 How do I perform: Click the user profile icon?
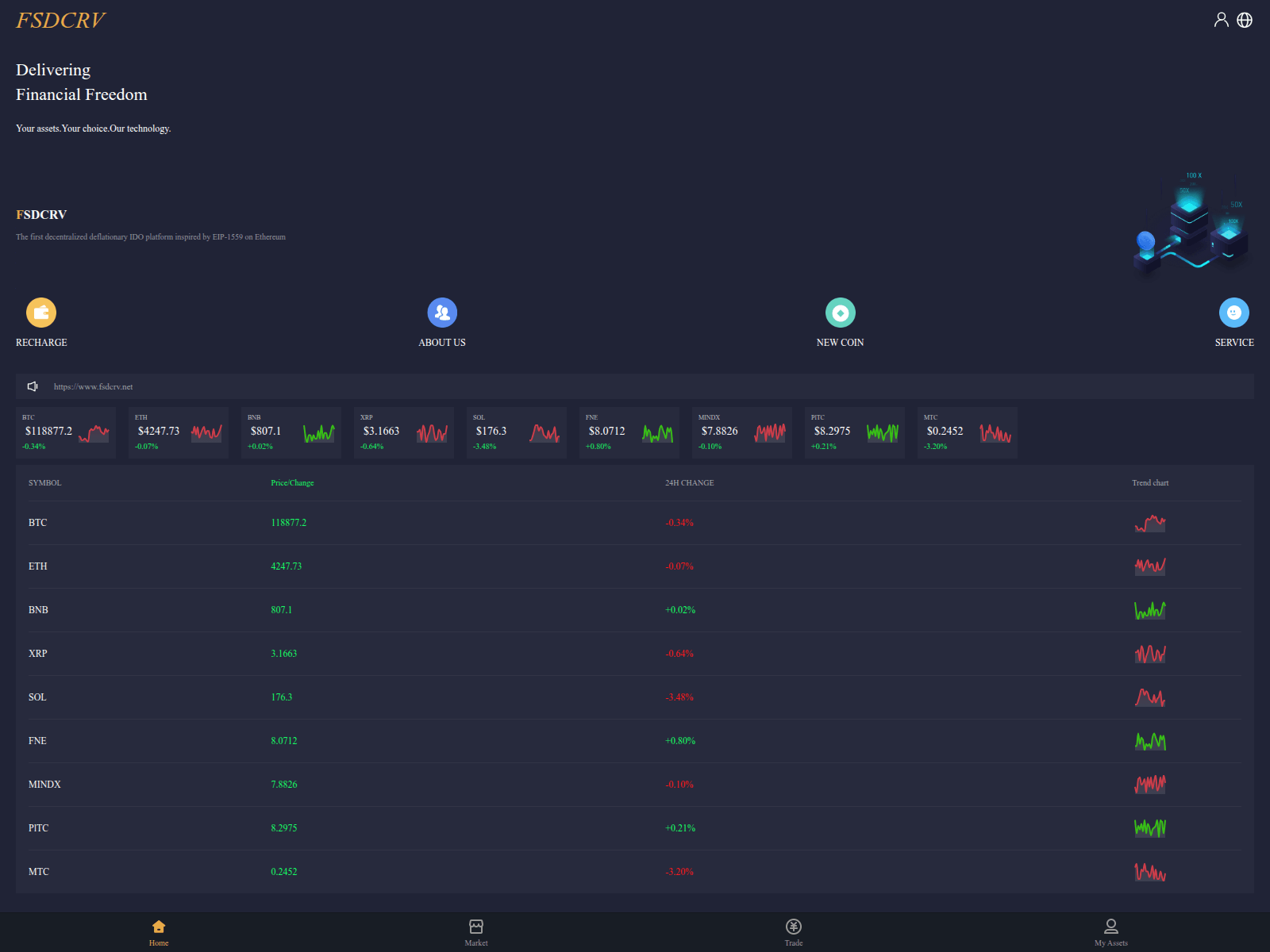[x=1221, y=20]
